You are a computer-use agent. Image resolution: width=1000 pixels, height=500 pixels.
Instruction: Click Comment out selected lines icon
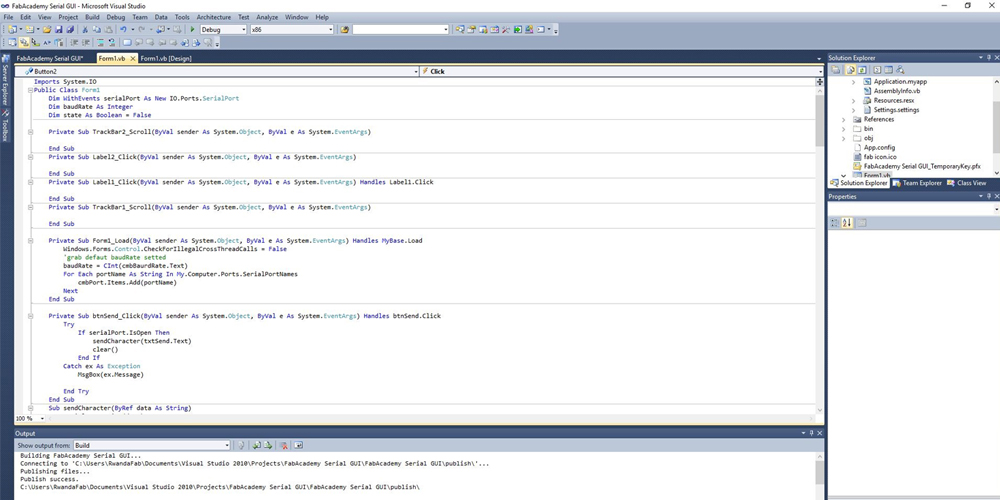100,43
